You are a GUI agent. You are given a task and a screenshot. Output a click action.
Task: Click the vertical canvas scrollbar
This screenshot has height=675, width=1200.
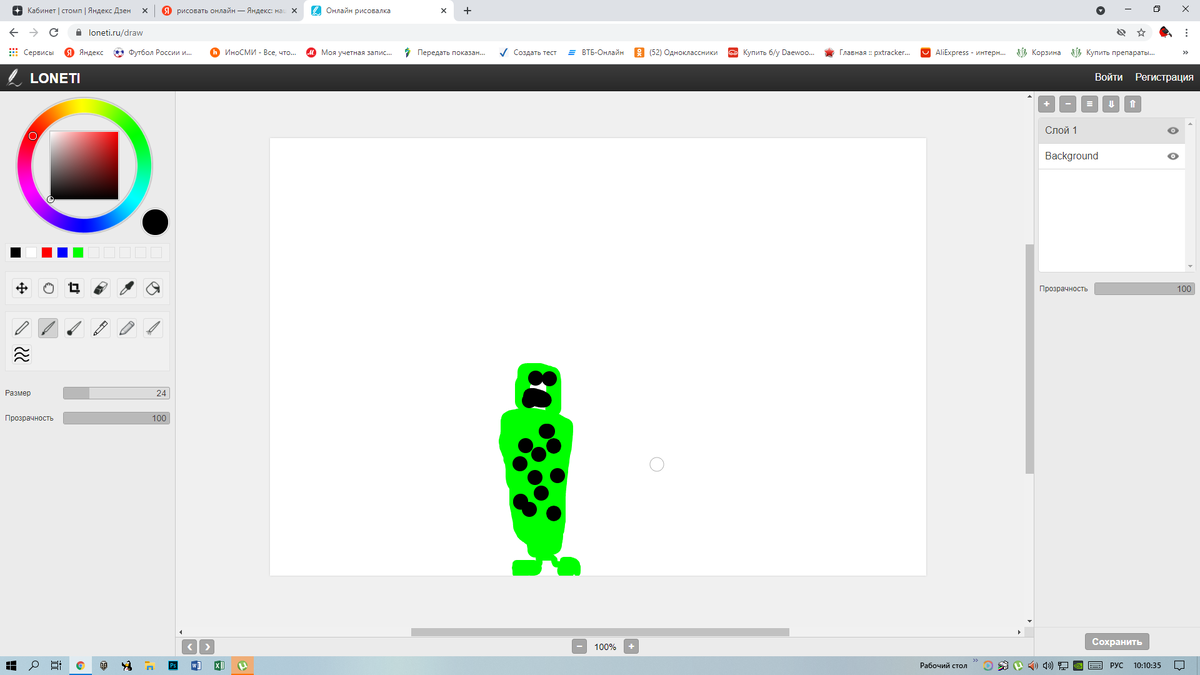1030,358
